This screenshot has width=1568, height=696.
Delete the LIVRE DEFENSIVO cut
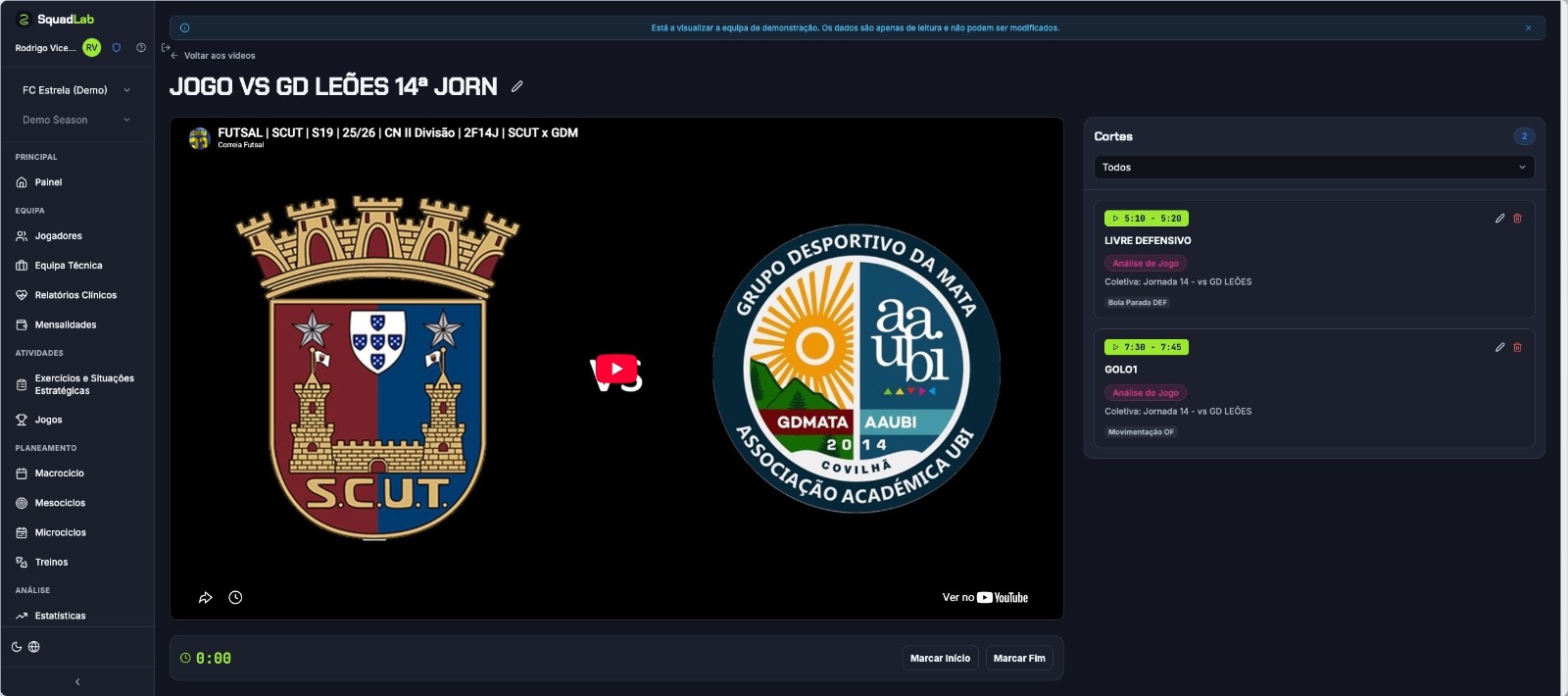point(1517,219)
